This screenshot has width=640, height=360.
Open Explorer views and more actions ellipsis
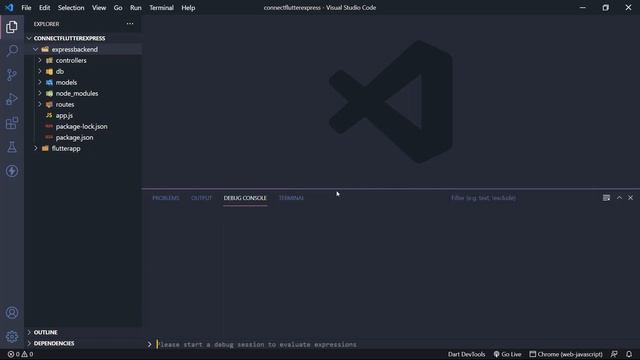(x=130, y=24)
